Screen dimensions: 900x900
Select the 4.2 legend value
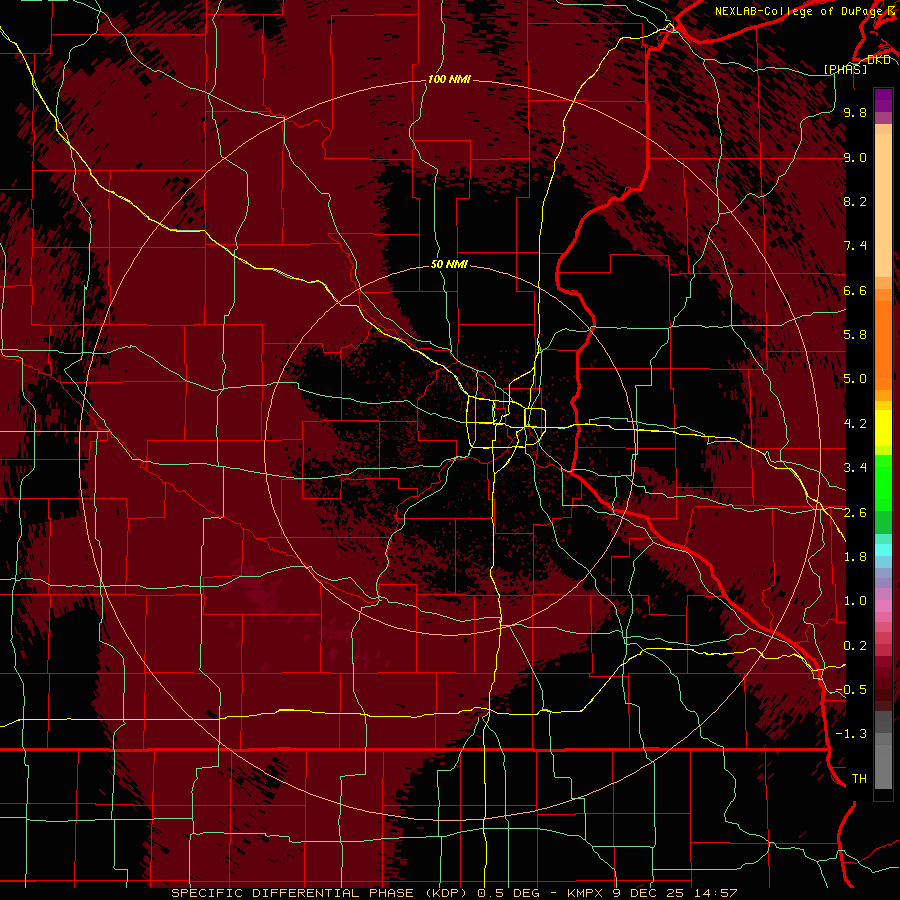[x=855, y=424]
